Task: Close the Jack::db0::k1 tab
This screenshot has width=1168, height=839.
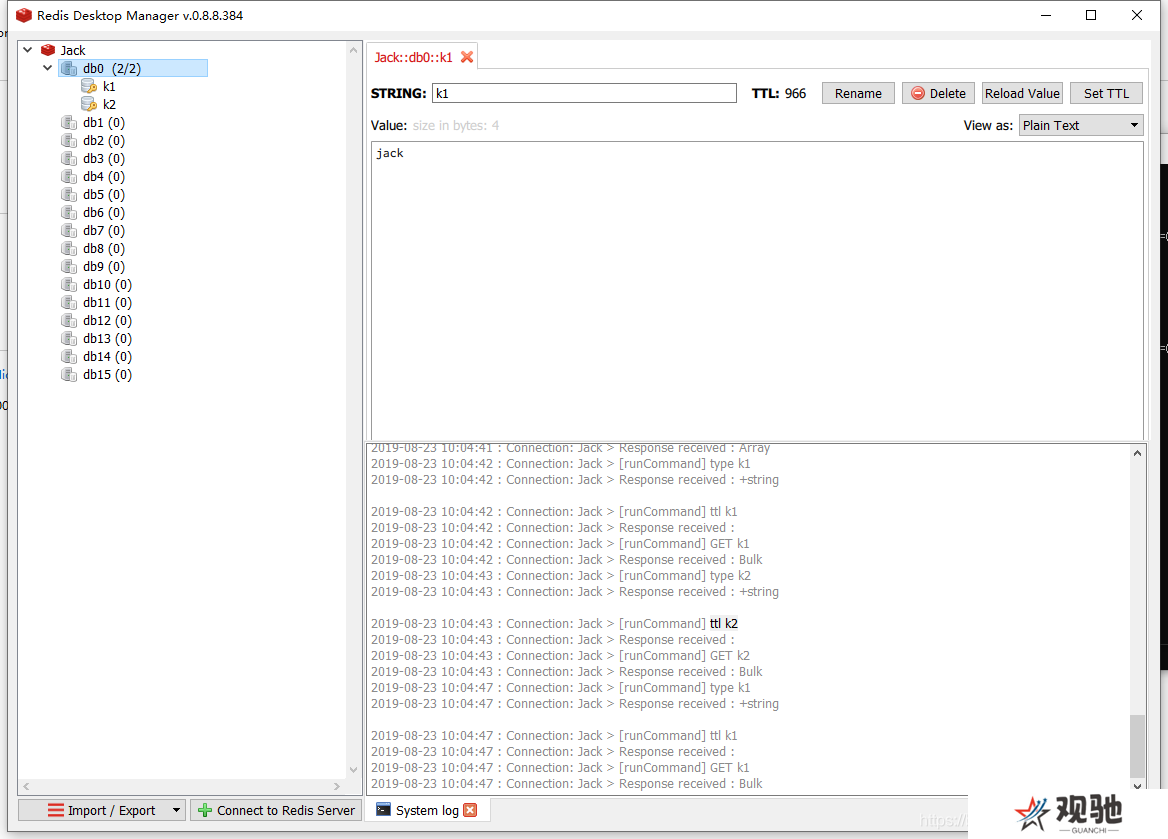Action: pos(467,57)
